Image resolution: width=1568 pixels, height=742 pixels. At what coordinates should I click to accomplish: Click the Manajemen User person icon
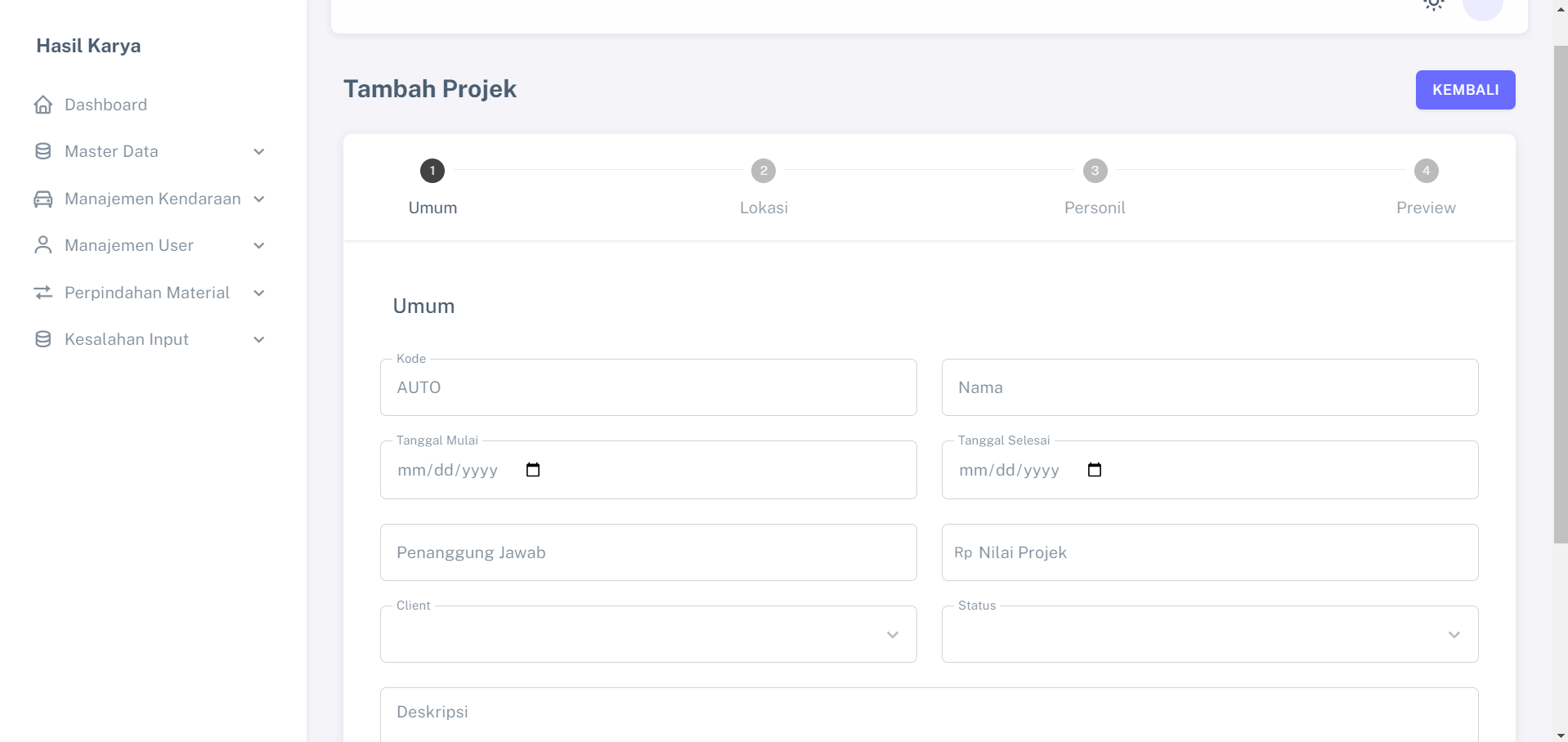[43, 245]
